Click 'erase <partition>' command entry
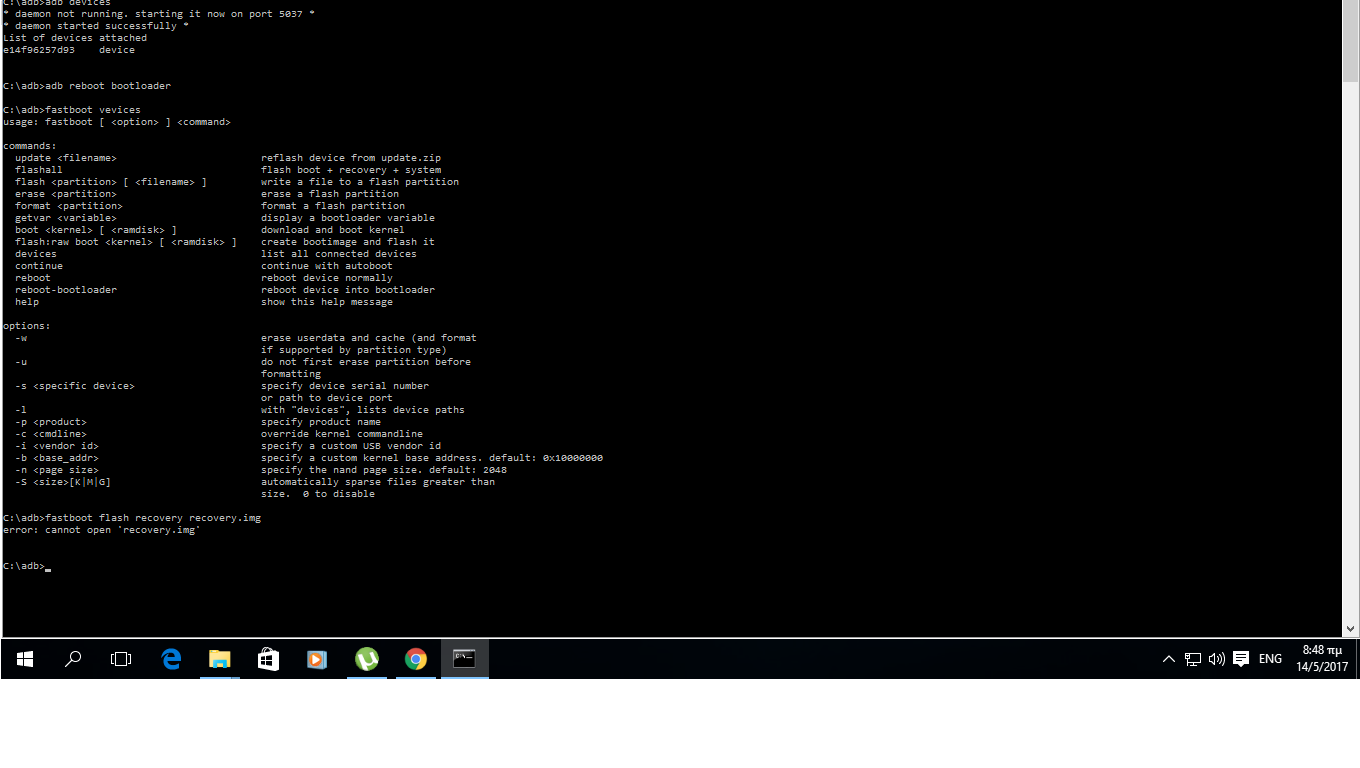The width and height of the screenshot is (1360, 768). click(66, 194)
